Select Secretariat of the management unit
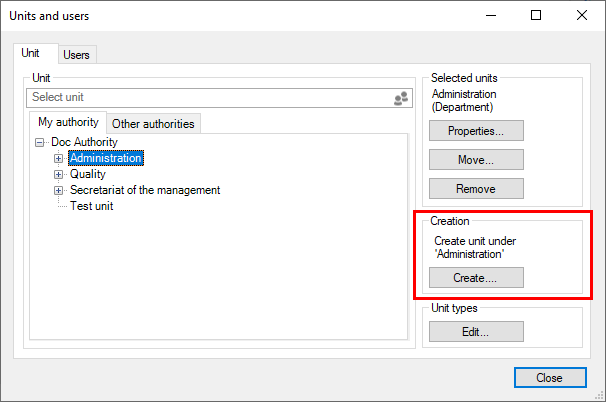Screen dimensions: 606x402 coord(145,190)
